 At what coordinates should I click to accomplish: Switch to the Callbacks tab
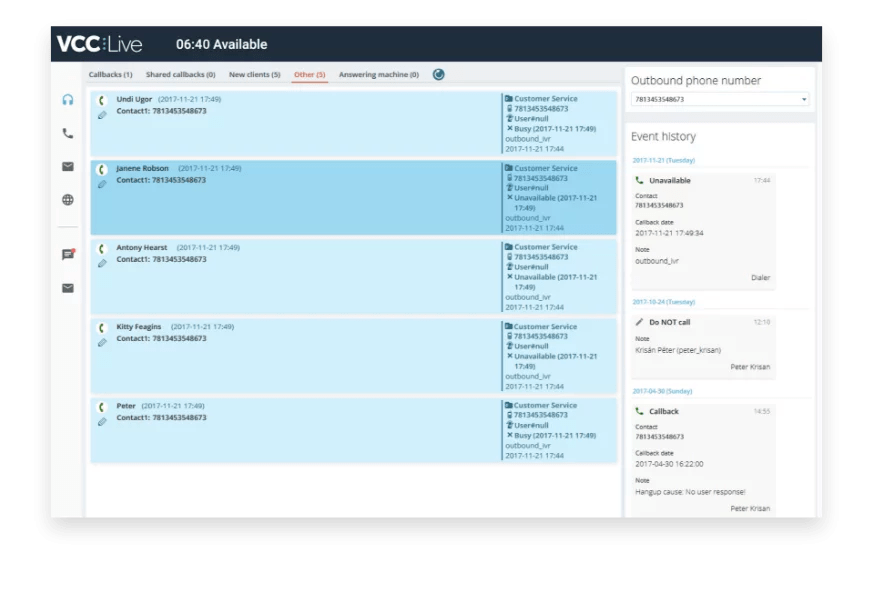[110, 74]
